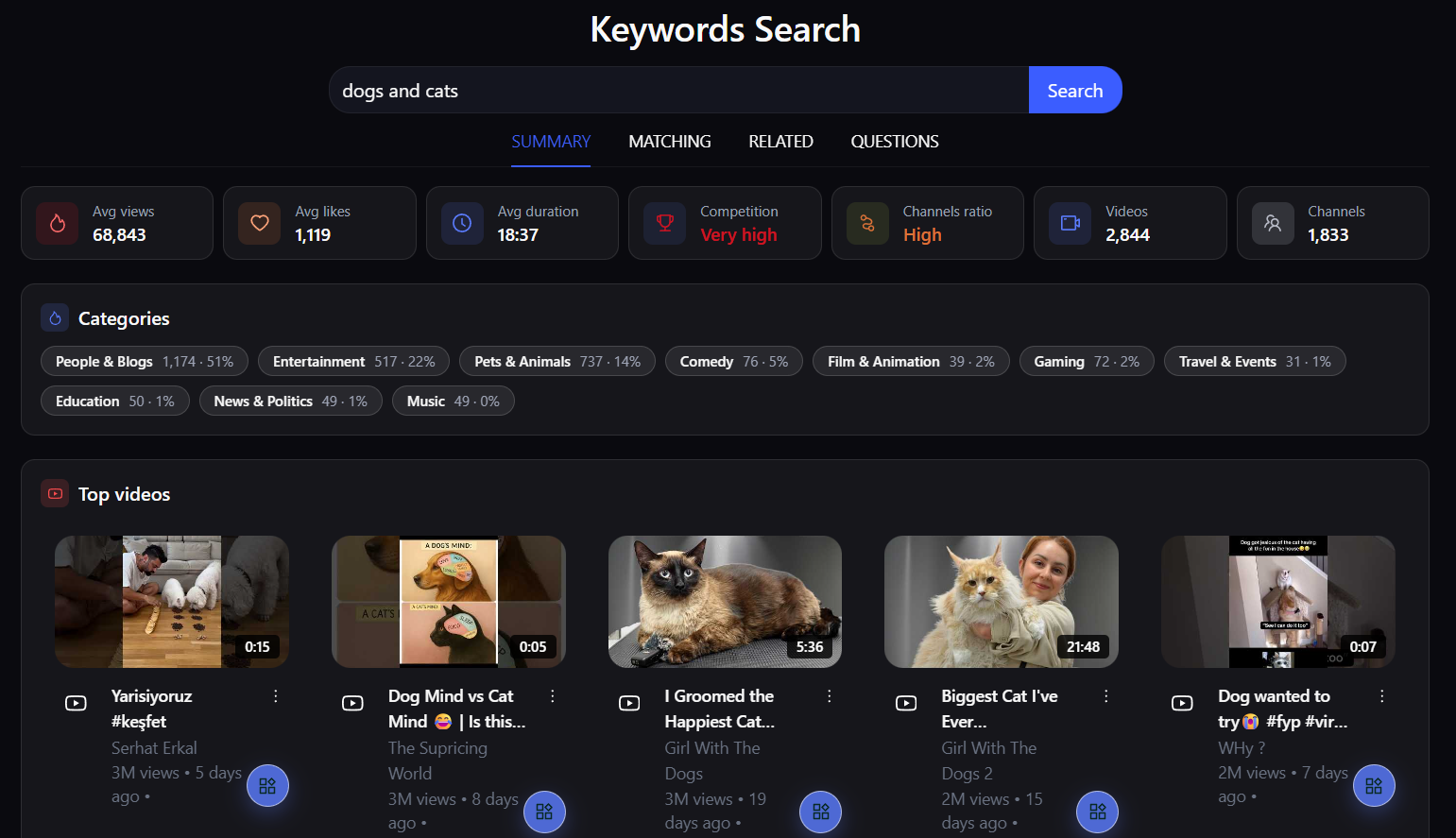Select the People & Blogs category chip

pos(145,362)
